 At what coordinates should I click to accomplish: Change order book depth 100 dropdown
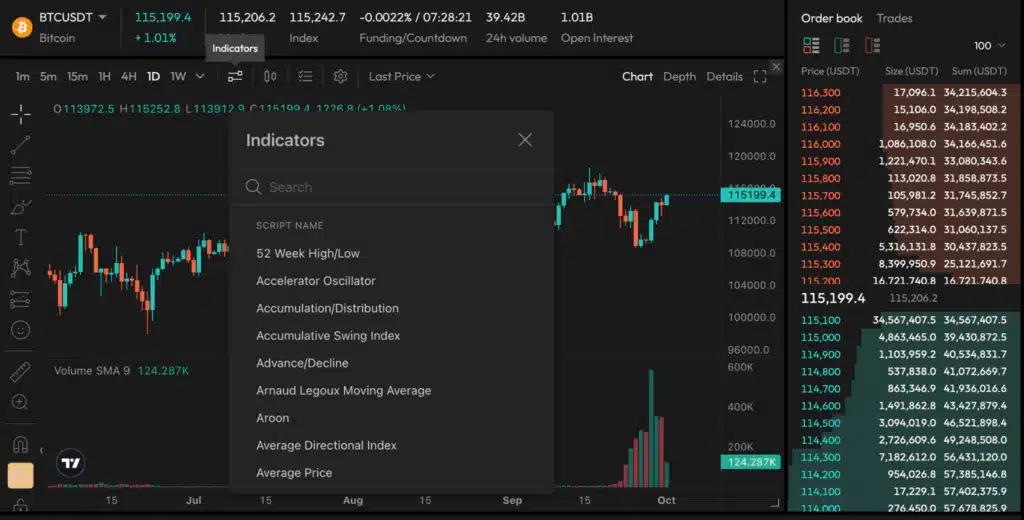pos(990,46)
